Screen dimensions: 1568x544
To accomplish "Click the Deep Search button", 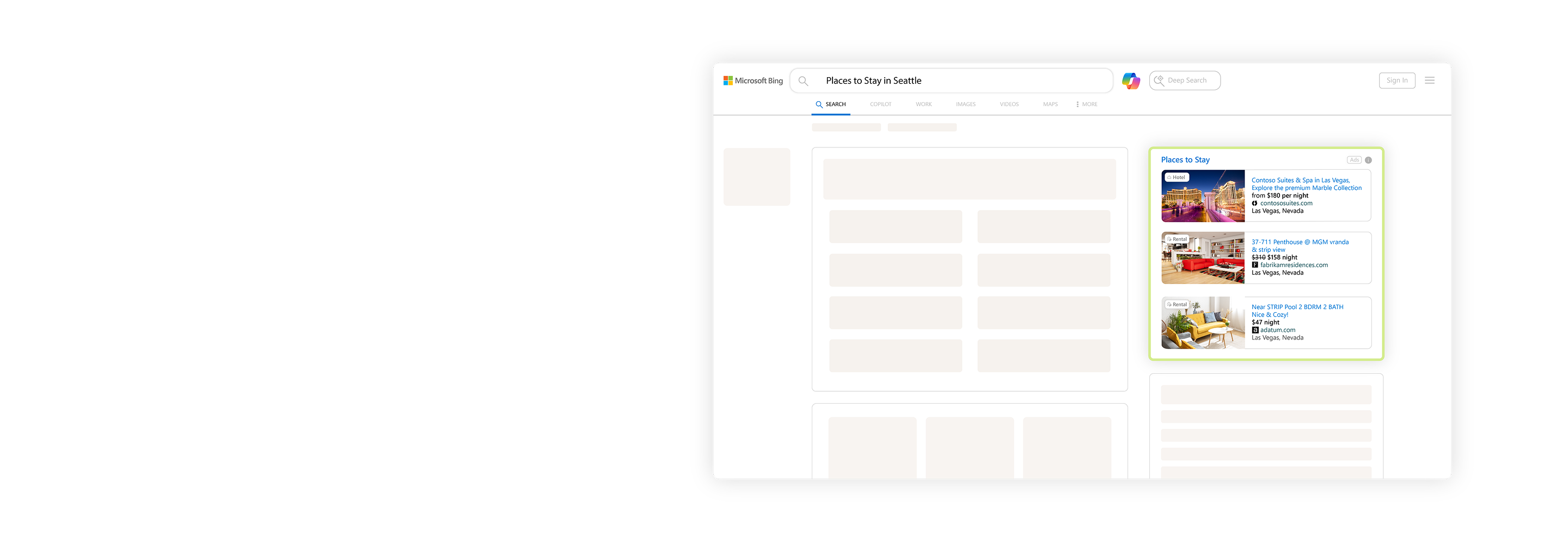I will tap(1184, 81).
